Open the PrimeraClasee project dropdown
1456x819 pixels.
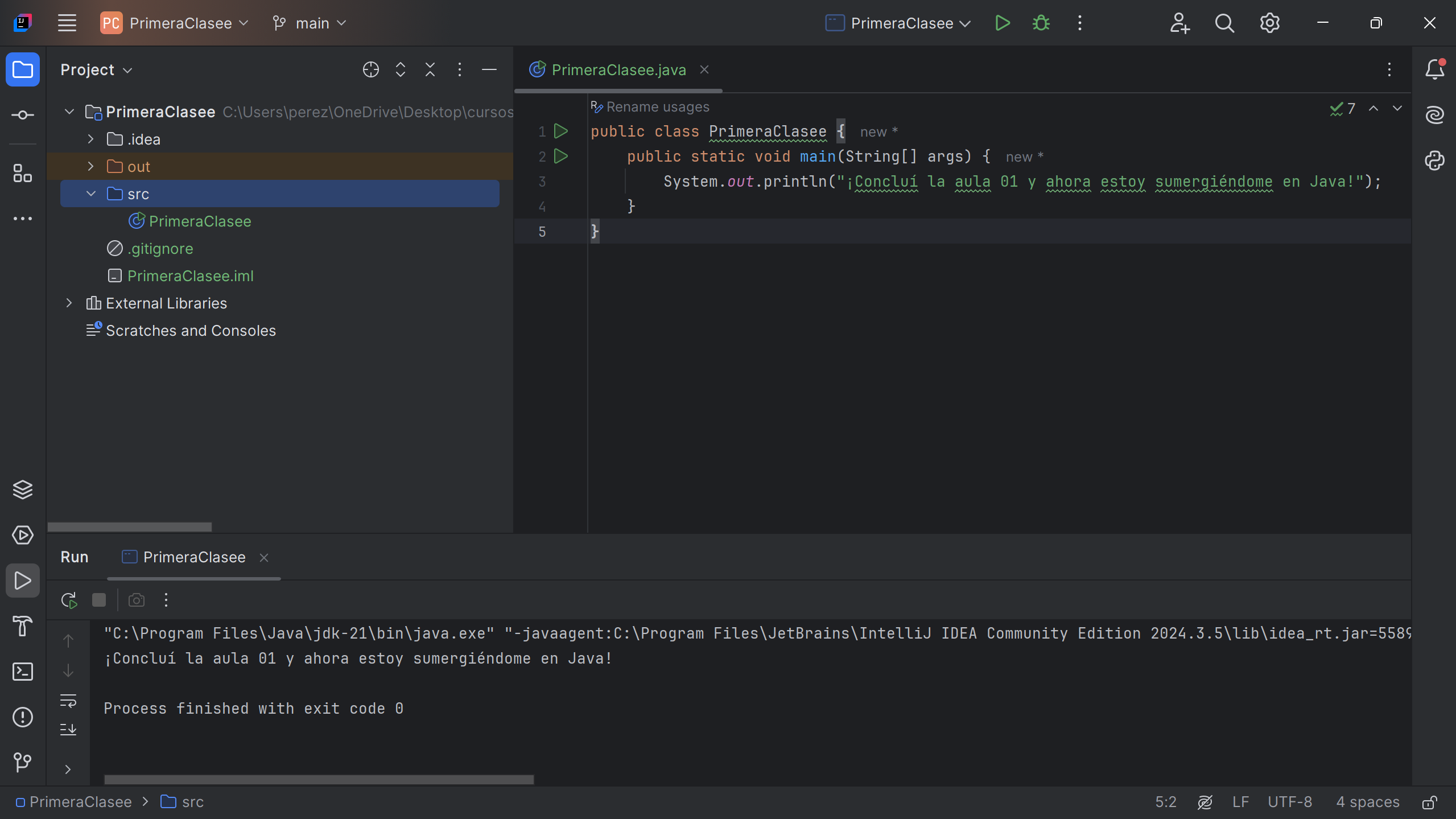(175, 23)
